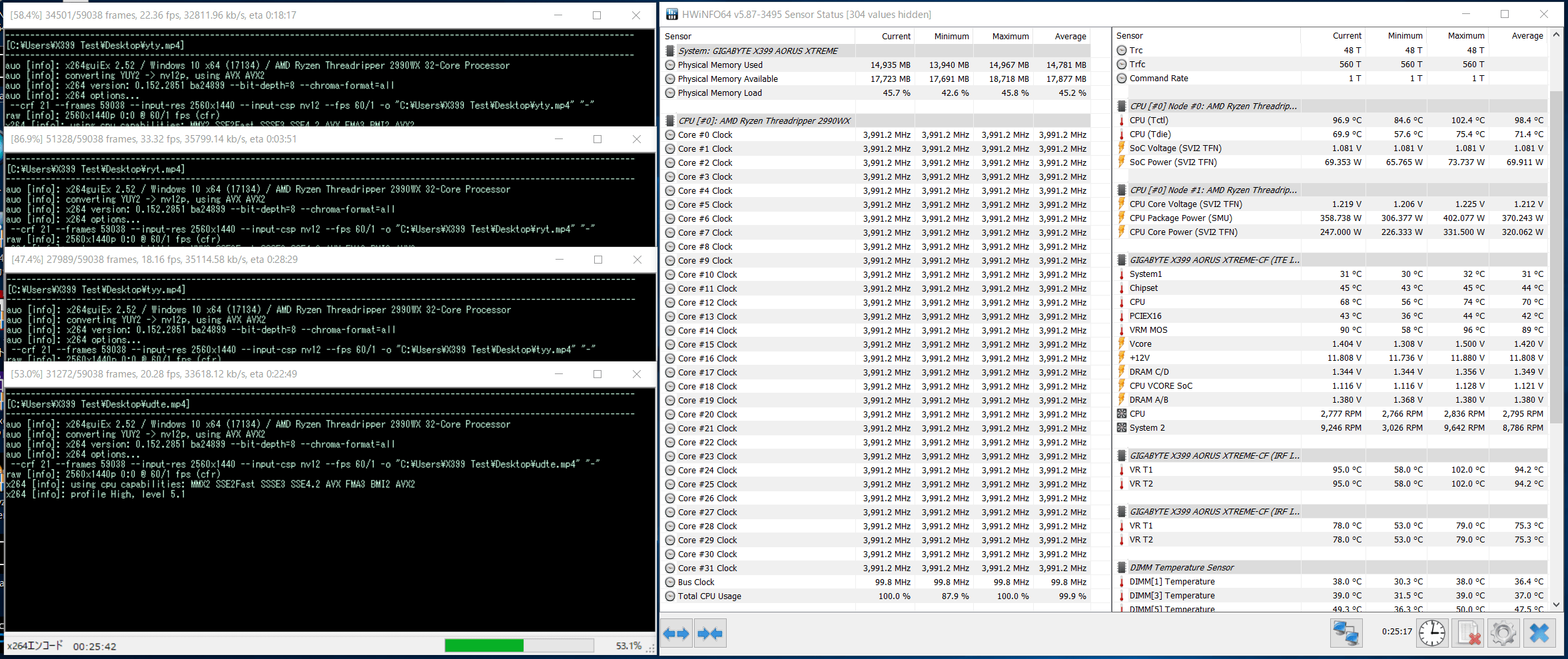Click lightning icon beside CPU Package Power (SMU)
Viewport: 1568px width, 659px height.
click(x=1122, y=218)
